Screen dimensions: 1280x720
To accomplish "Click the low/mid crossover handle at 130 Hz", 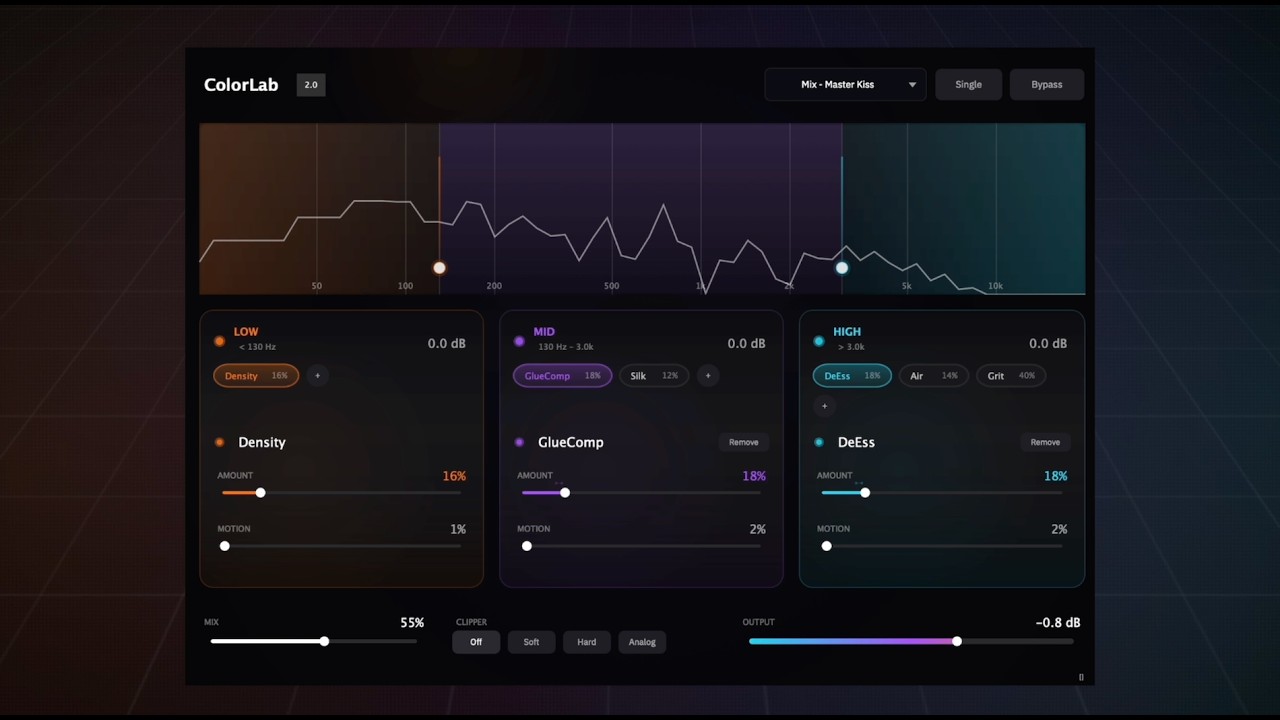I will pyautogui.click(x=439, y=268).
